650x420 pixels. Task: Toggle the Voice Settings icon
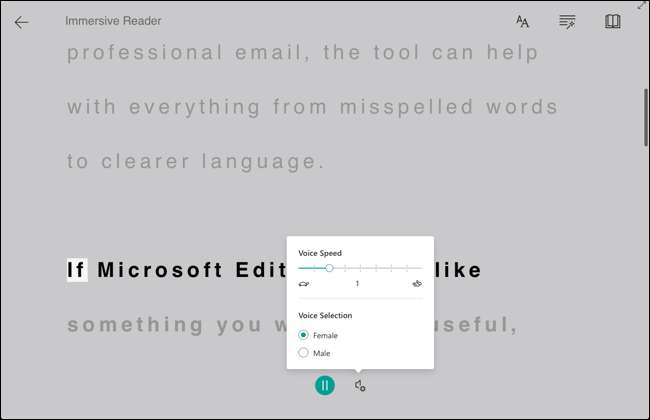tap(359, 386)
